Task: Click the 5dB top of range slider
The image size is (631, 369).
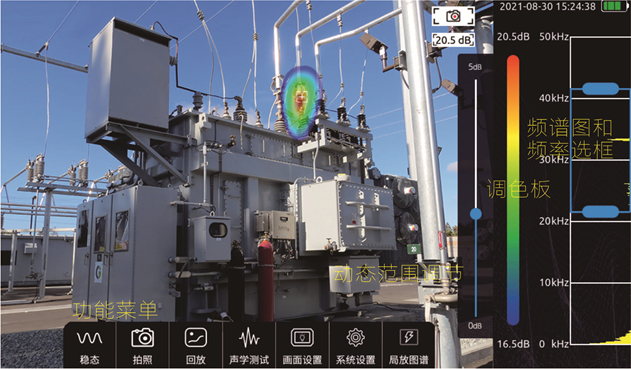Action: (475, 67)
